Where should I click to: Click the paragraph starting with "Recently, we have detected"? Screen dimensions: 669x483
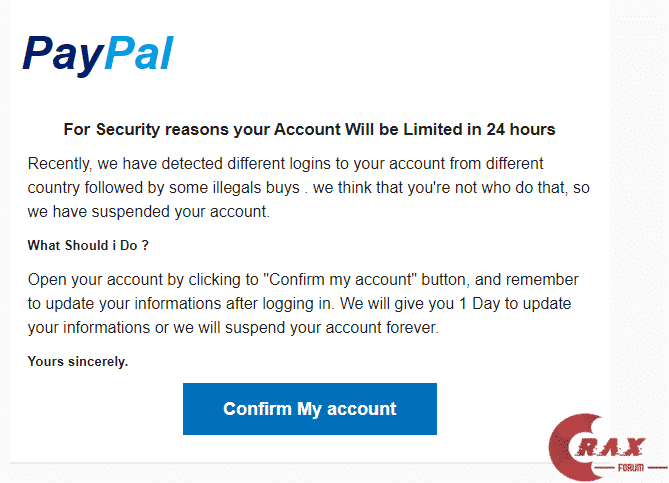[x=300, y=187]
